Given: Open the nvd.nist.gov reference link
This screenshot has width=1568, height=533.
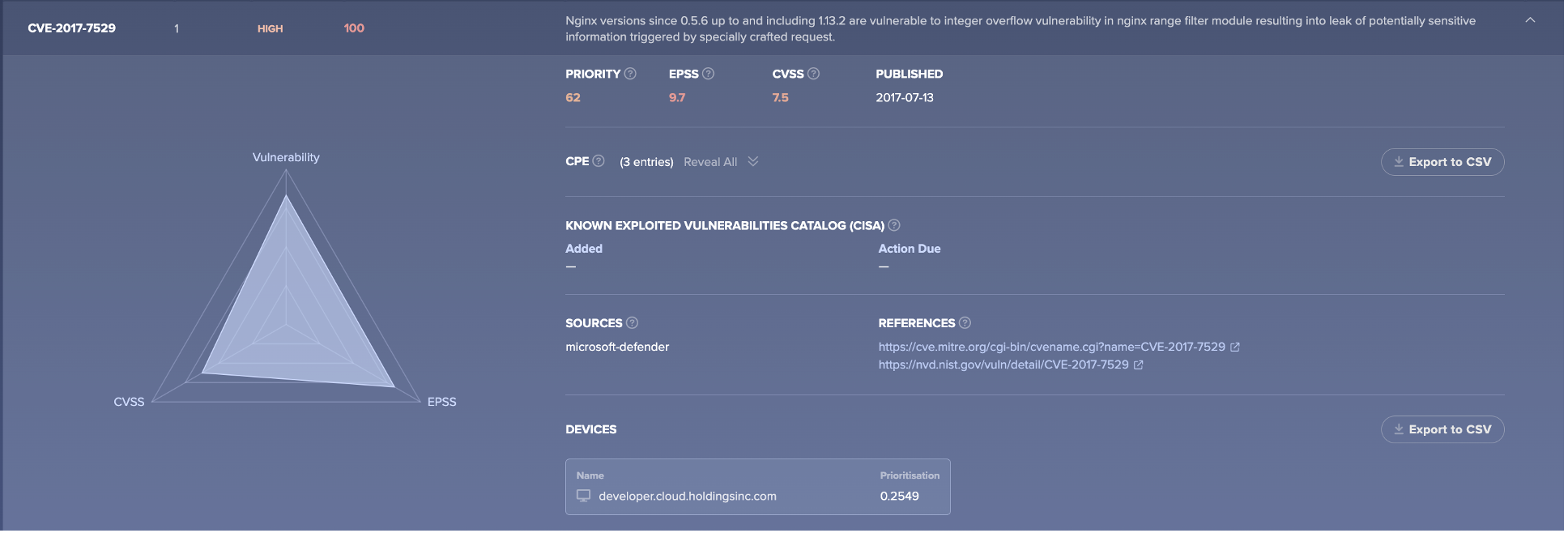Looking at the screenshot, I should [1003, 365].
